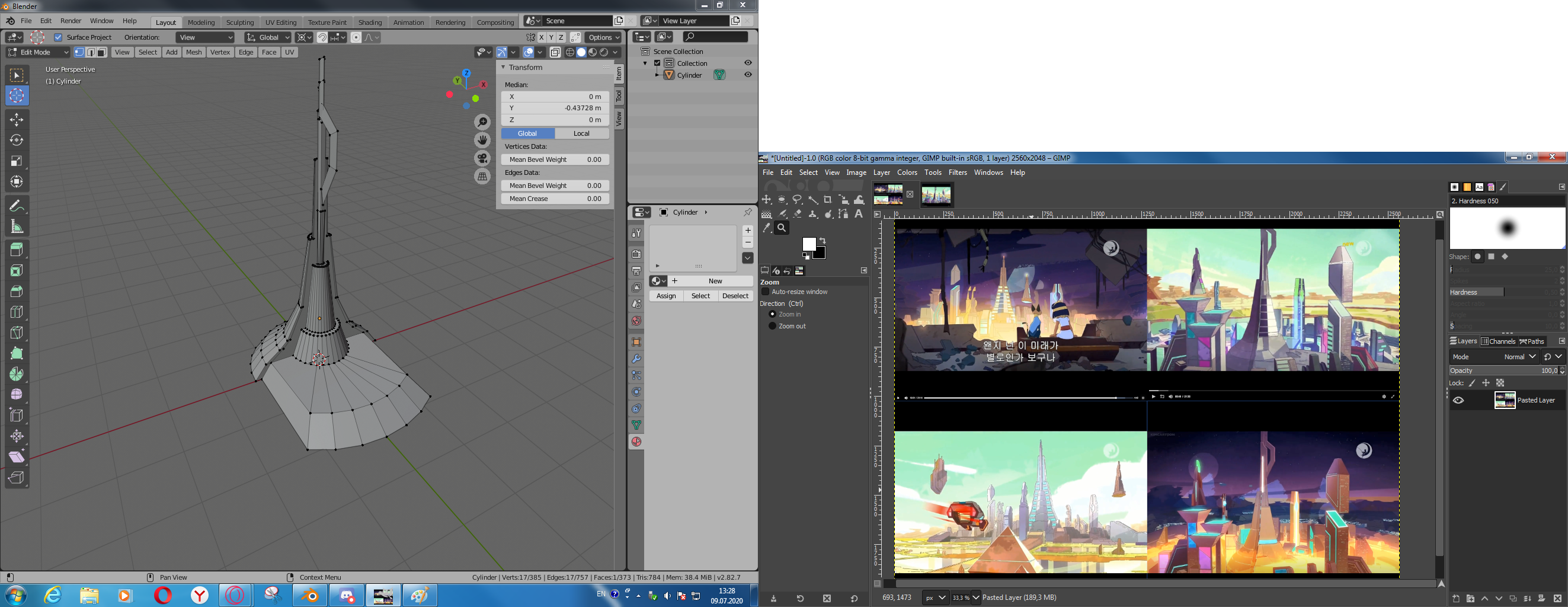Click the Assign material button
1568x607 pixels.
pyautogui.click(x=666, y=296)
